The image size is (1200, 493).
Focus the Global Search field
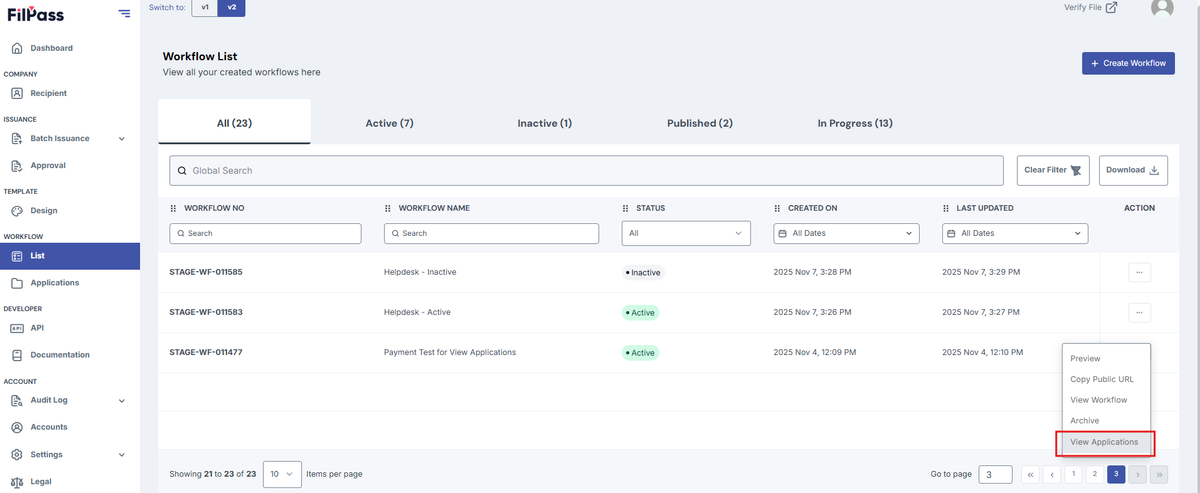(x=586, y=171)
